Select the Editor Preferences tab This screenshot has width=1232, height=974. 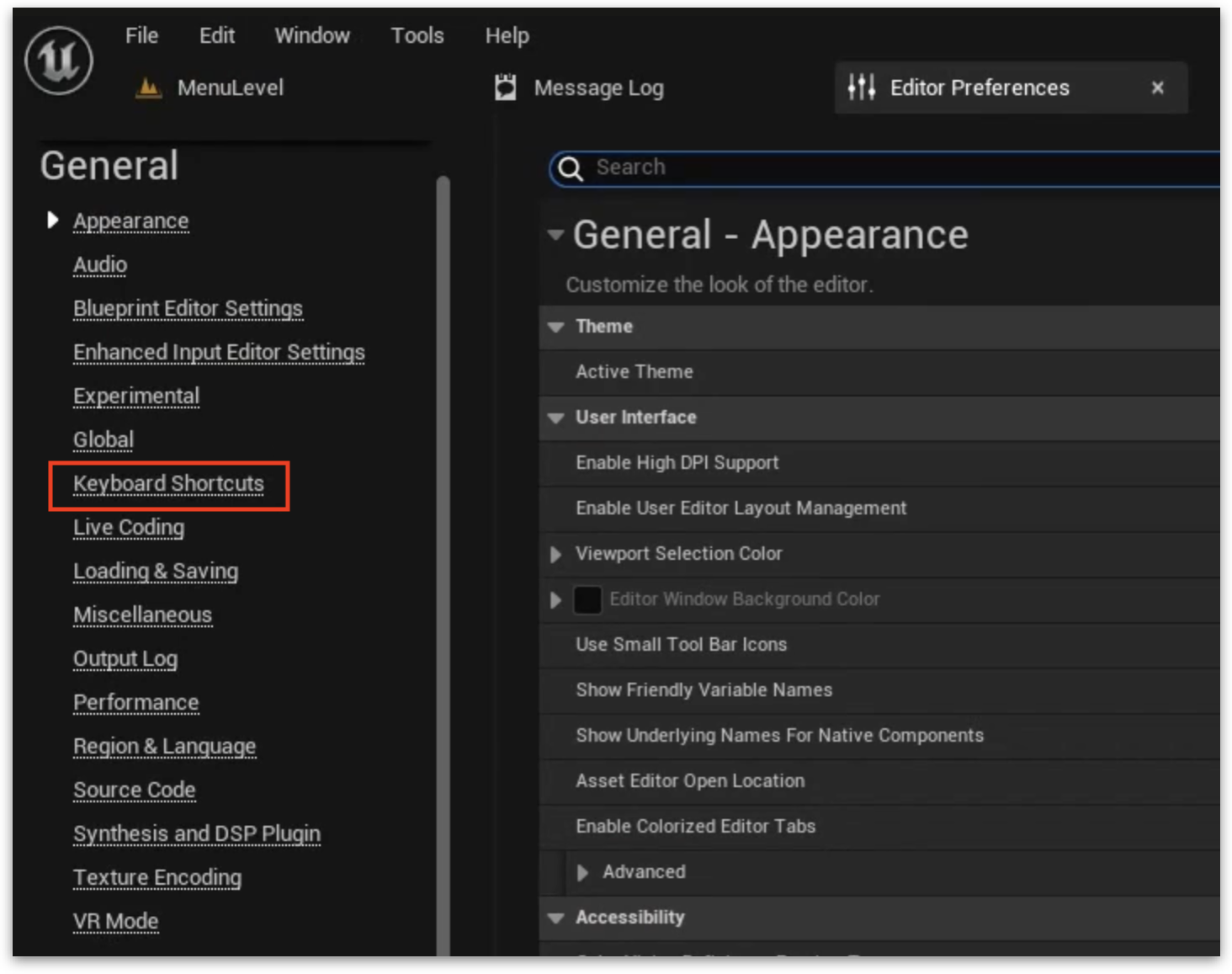[x=1011, y=88]
